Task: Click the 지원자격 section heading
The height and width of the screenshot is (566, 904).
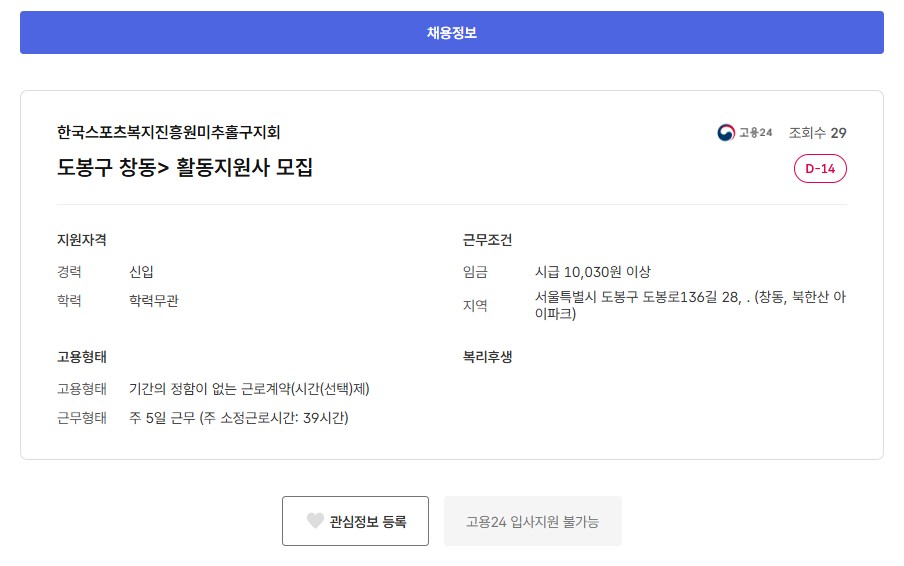Action: pos(82,240)
